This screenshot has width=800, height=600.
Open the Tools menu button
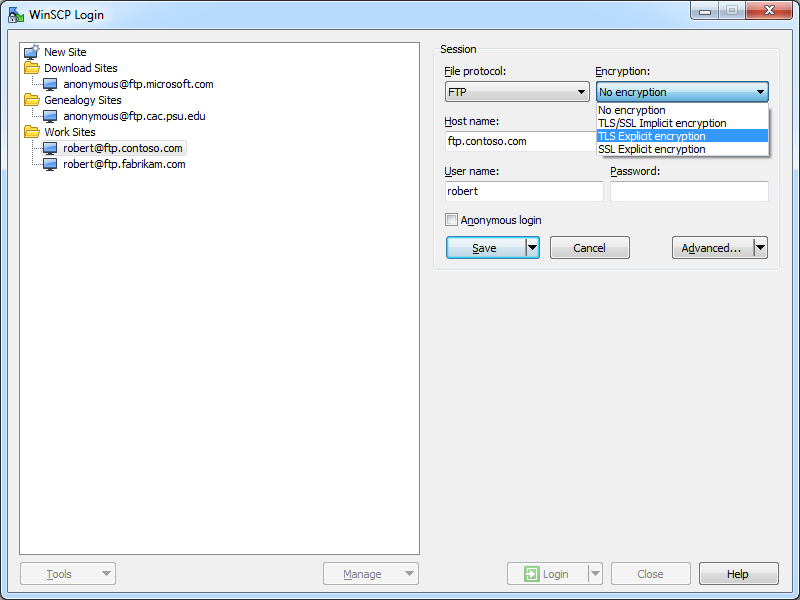tap(68, 574)
